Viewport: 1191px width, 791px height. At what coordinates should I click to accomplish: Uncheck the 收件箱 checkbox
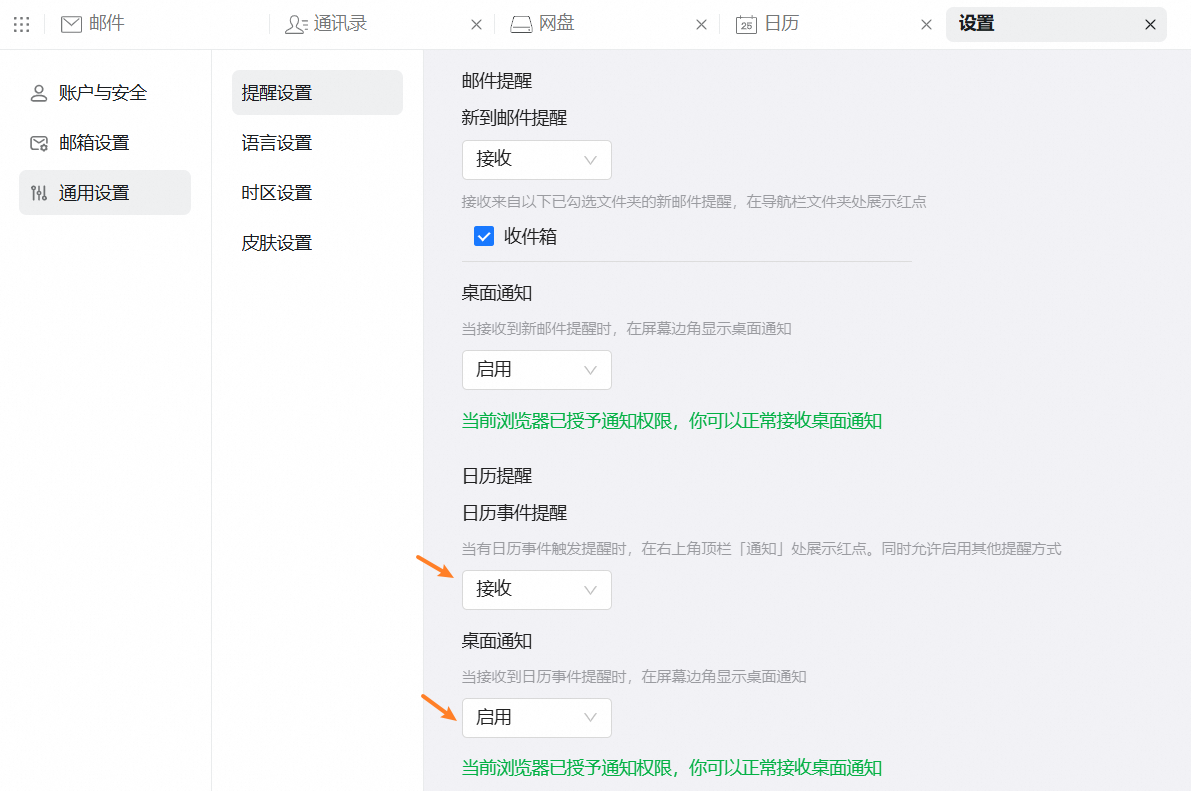point(484,236)
